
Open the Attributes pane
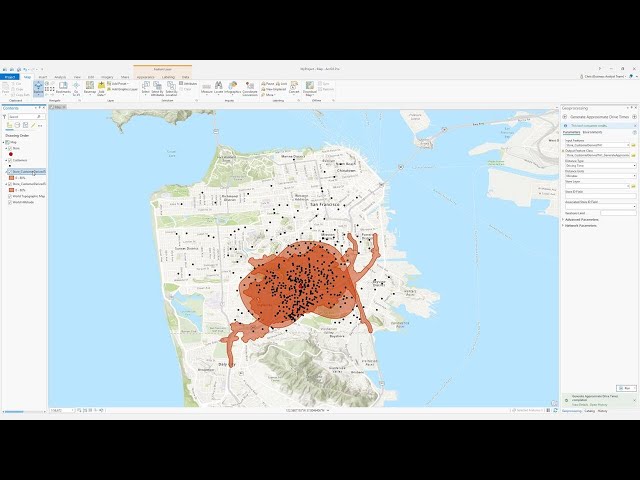click(188, 84)
